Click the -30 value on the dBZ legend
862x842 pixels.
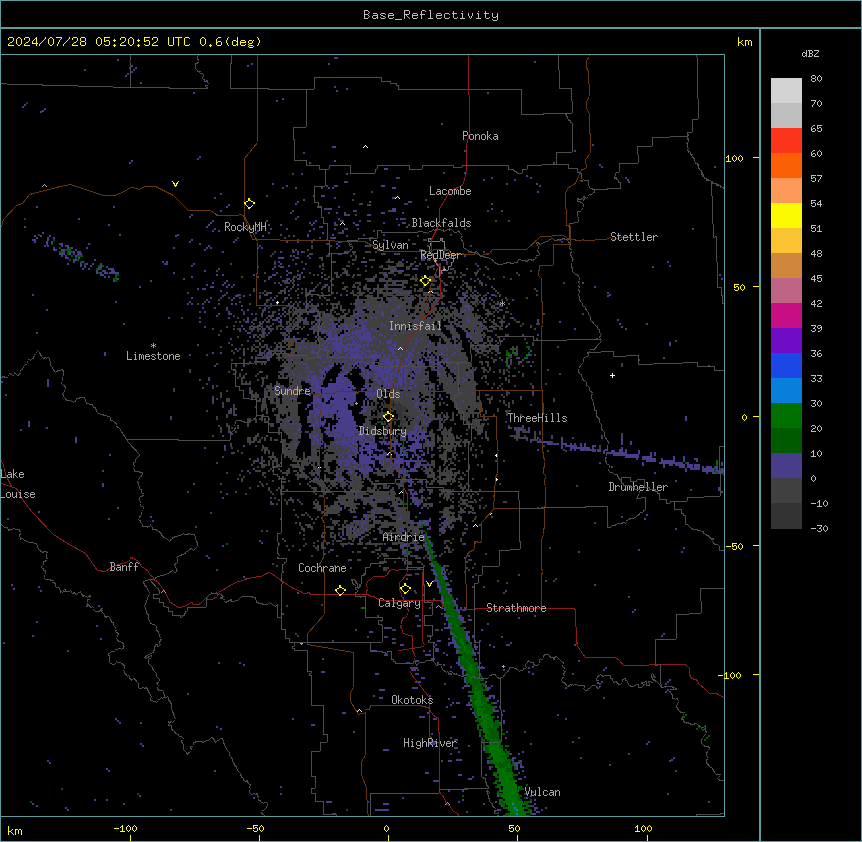pos(819,528)
